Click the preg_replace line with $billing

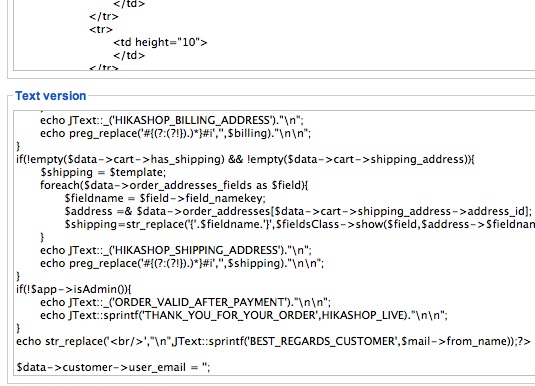175,133
